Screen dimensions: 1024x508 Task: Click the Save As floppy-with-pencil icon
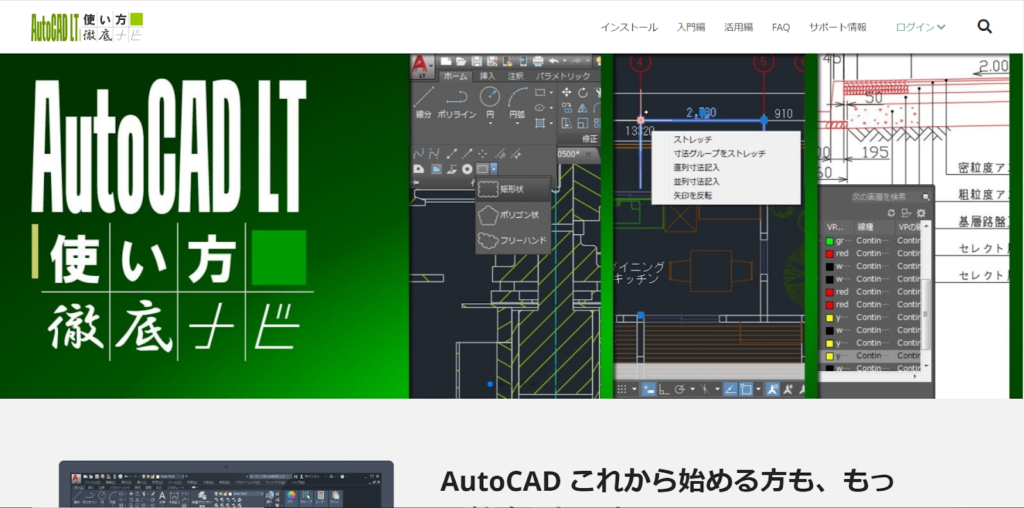click(x=492, y=61)
